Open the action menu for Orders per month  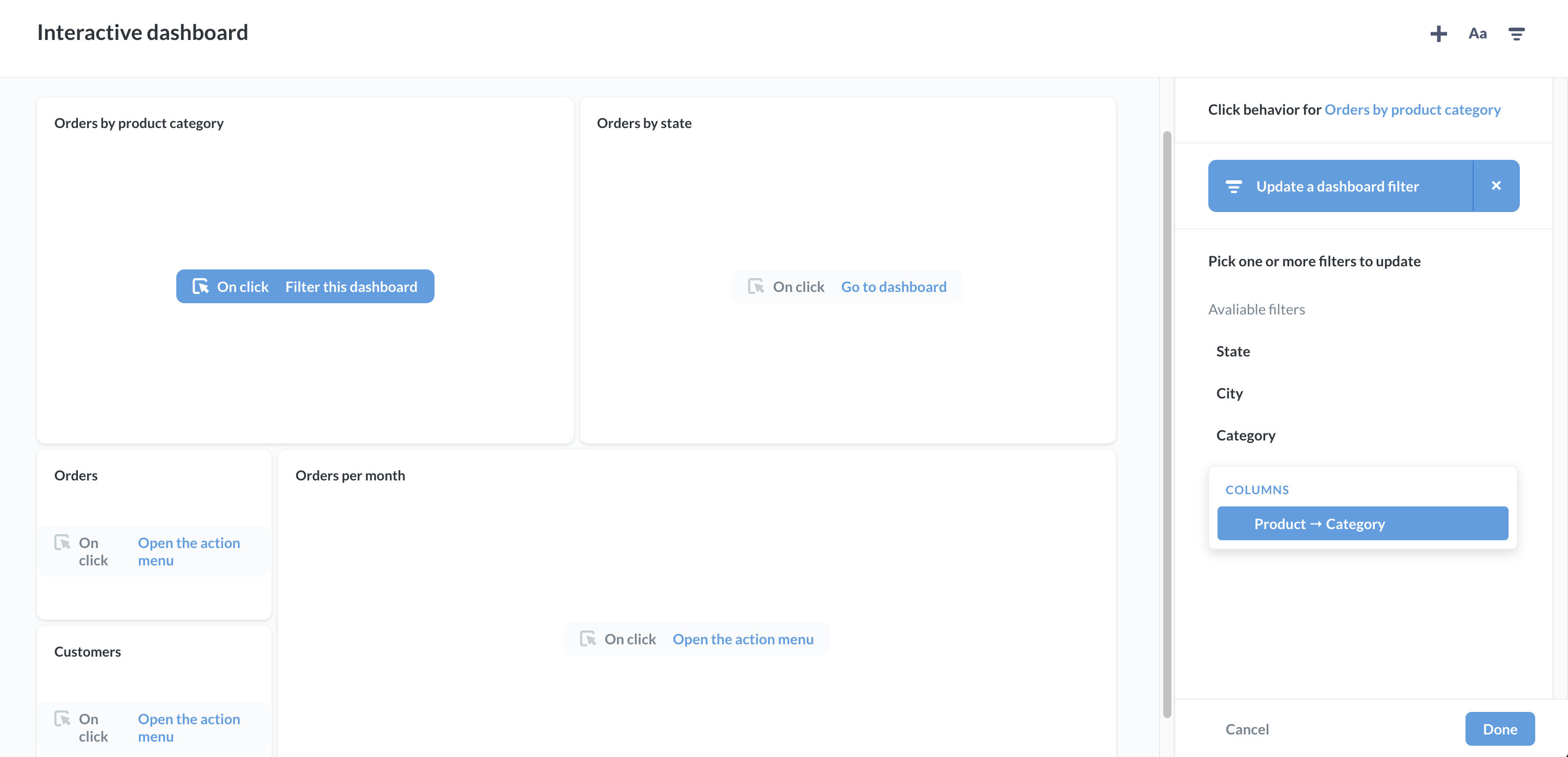[x=743, y=637]
